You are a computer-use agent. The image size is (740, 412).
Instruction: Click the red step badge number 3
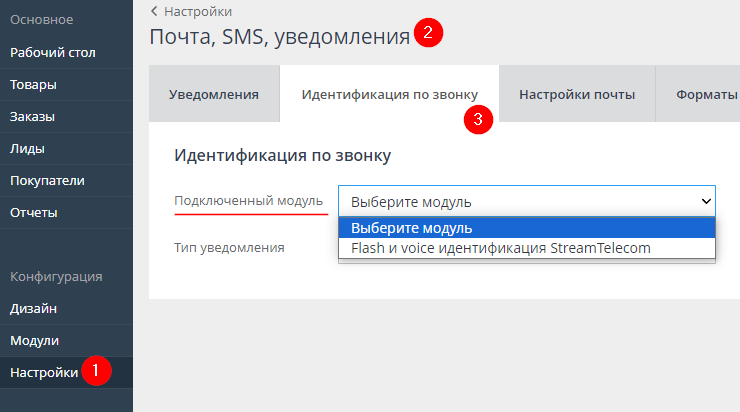pos(478,119)
